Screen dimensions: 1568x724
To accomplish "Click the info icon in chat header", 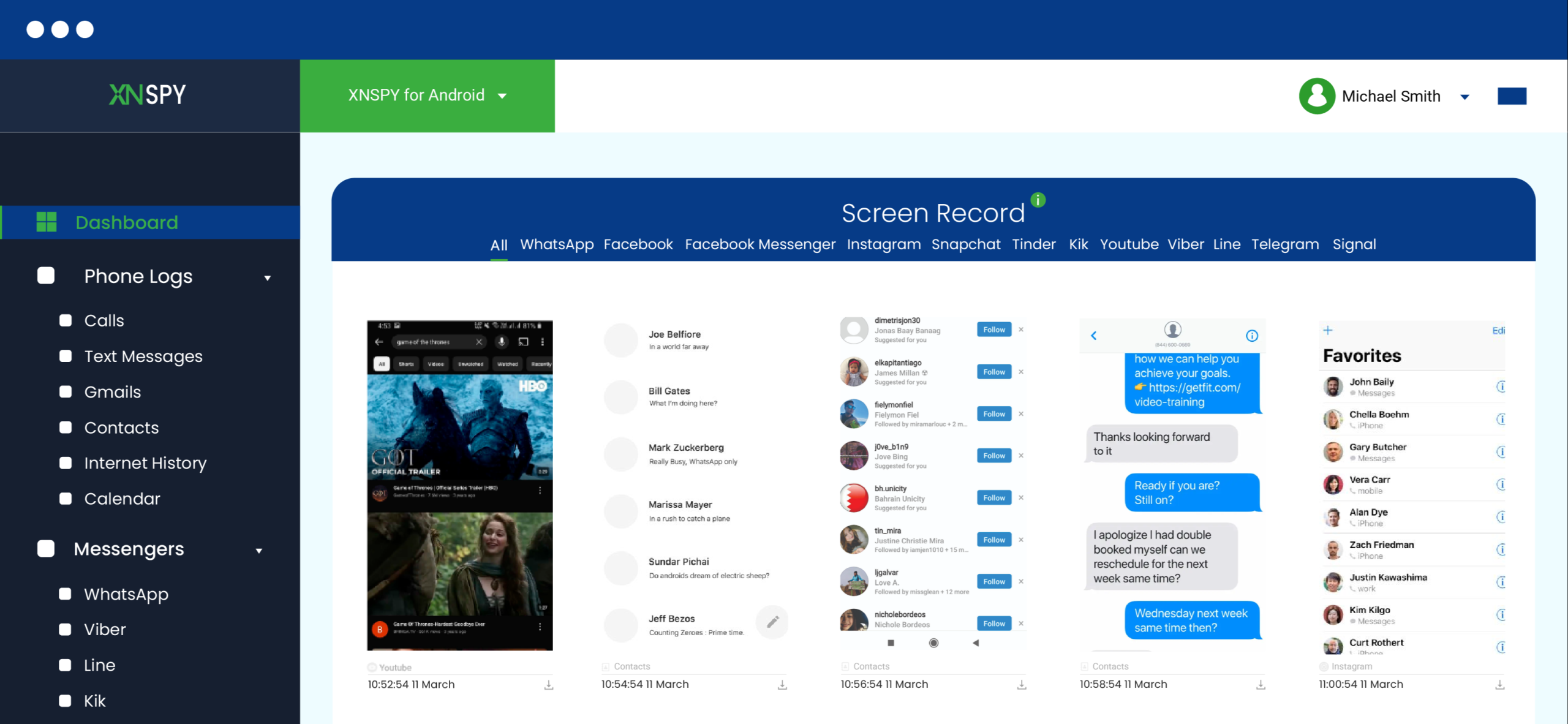I will click(1252, 336).
